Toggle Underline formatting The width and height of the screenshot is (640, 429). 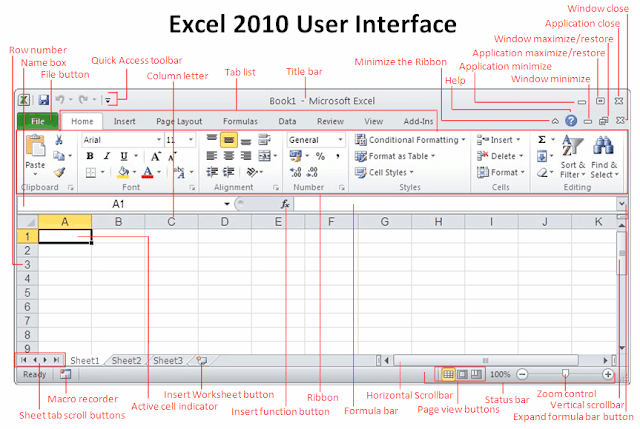[124, 156]
